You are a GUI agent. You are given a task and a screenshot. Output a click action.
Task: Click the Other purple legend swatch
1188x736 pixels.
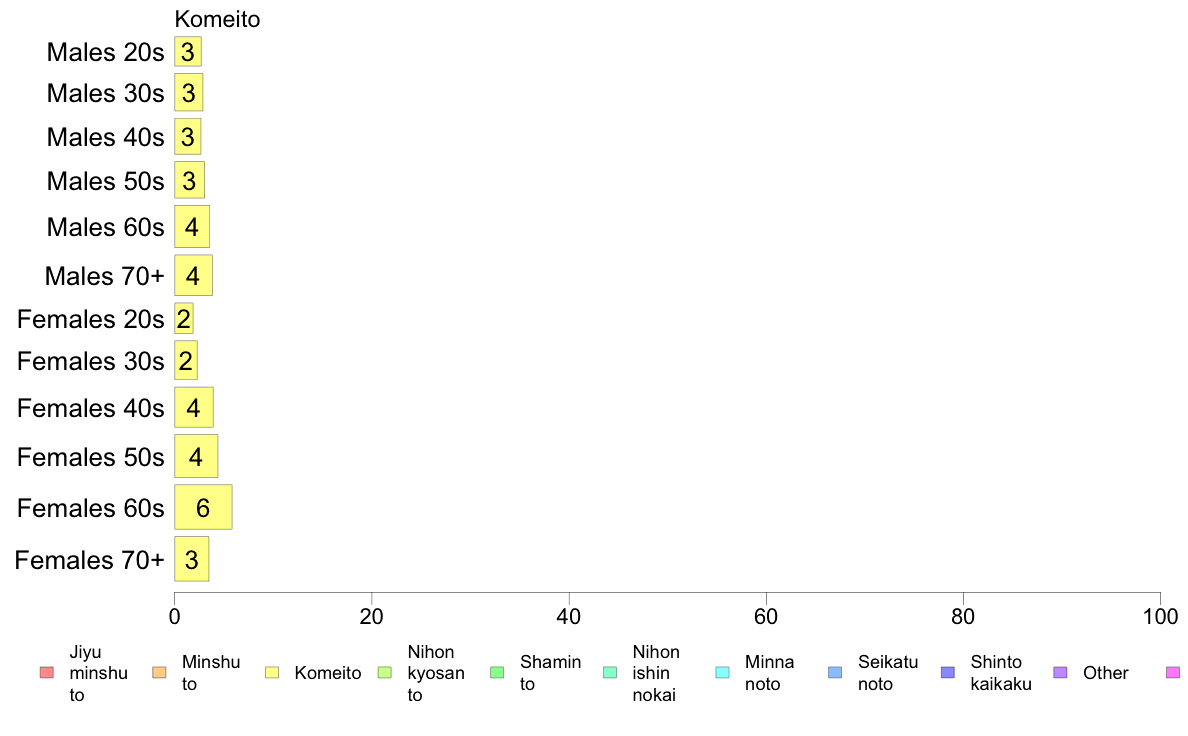pyautogui.click(x=1061, y=672)
